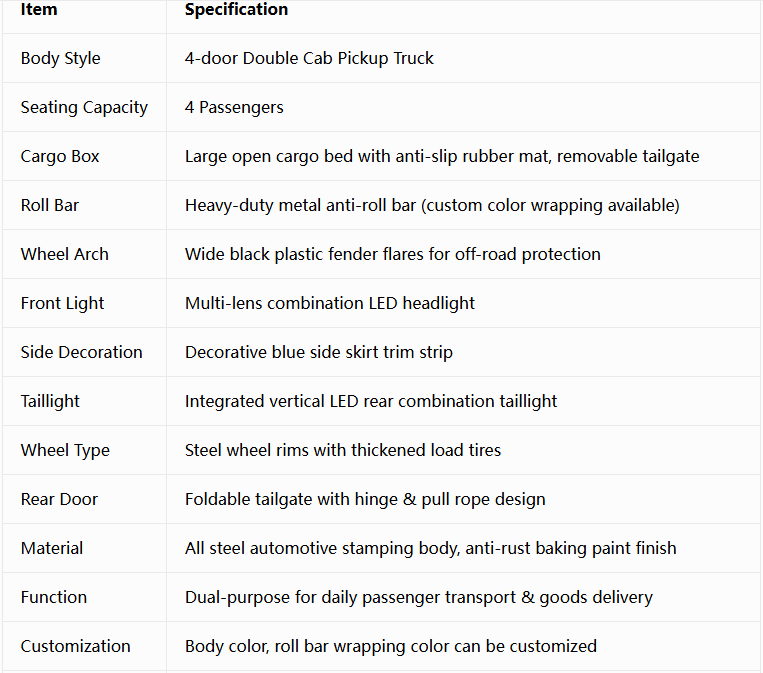
Task: Select the Customization row label
Action: (75, 646)
